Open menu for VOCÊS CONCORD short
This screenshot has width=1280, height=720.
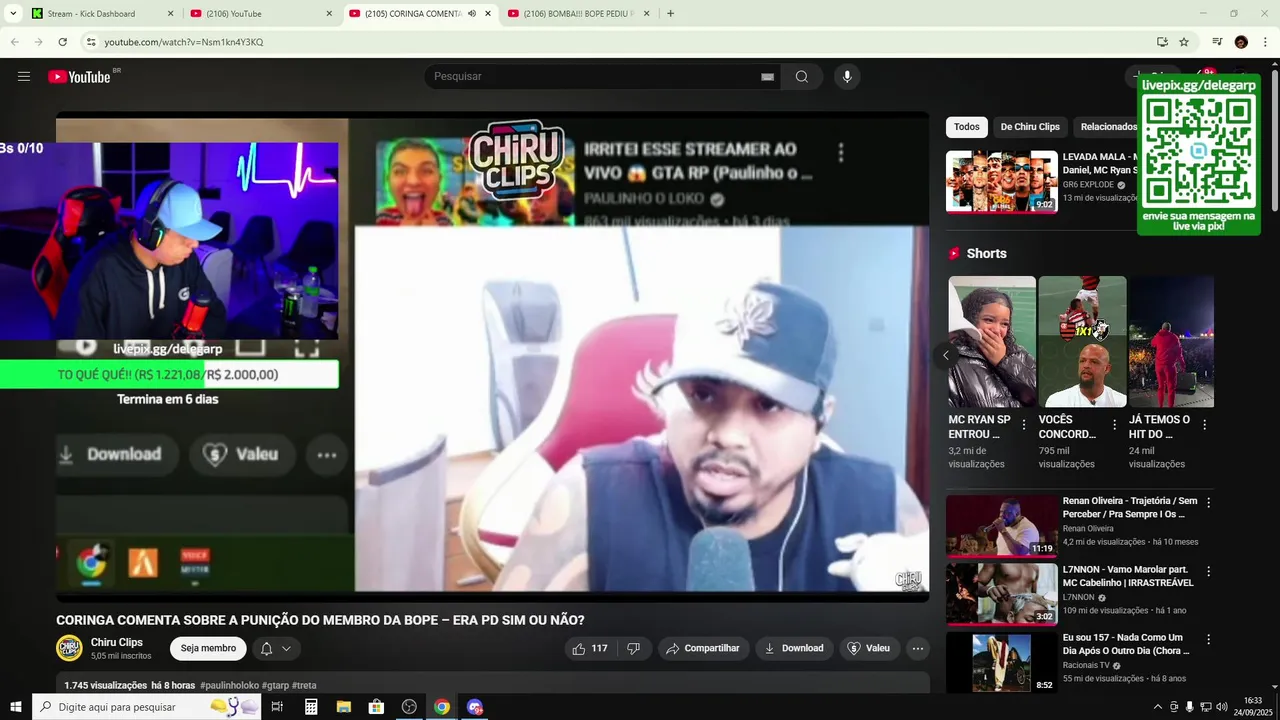(1114, 425)
